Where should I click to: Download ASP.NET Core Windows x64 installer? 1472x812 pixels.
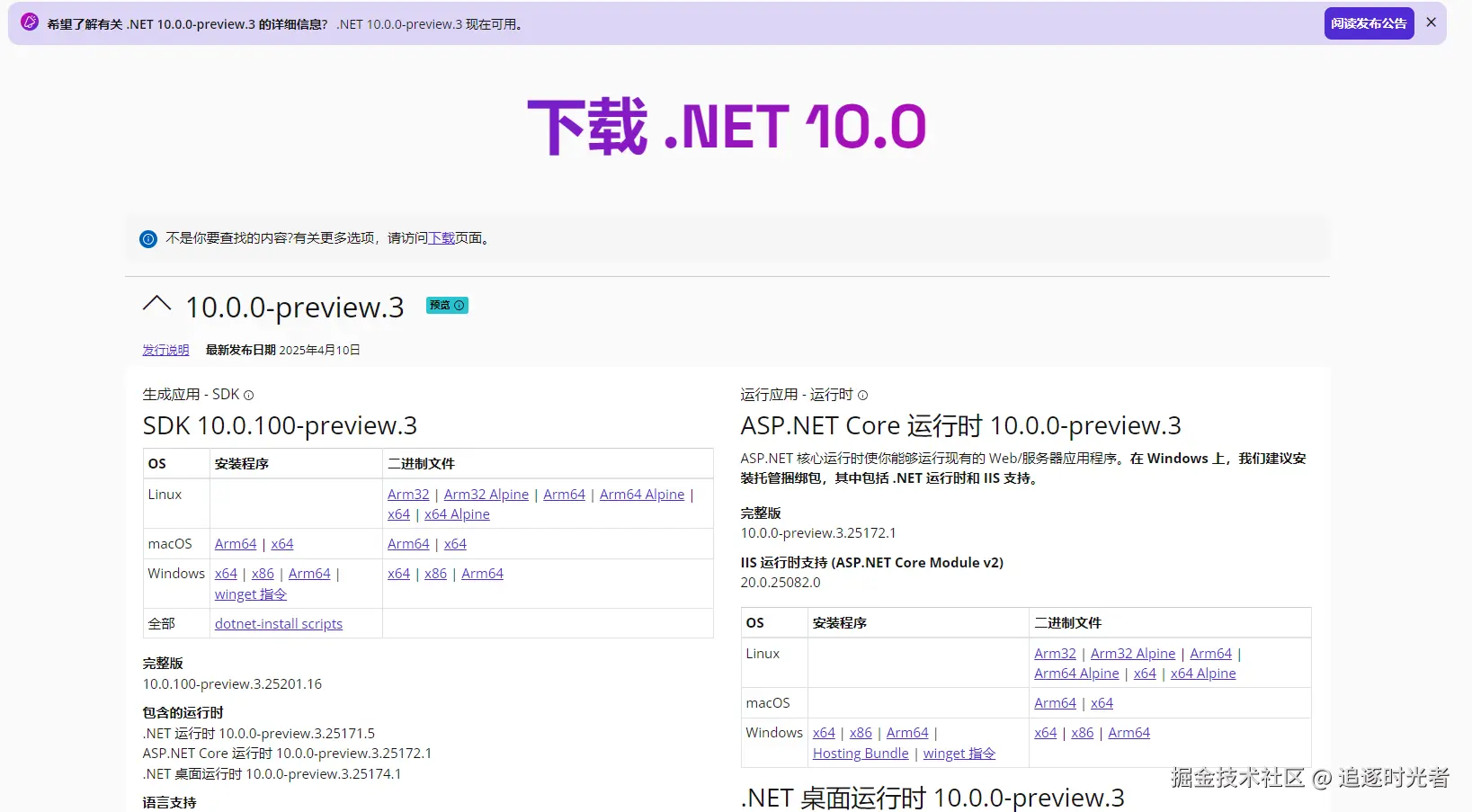pos(824,733)
